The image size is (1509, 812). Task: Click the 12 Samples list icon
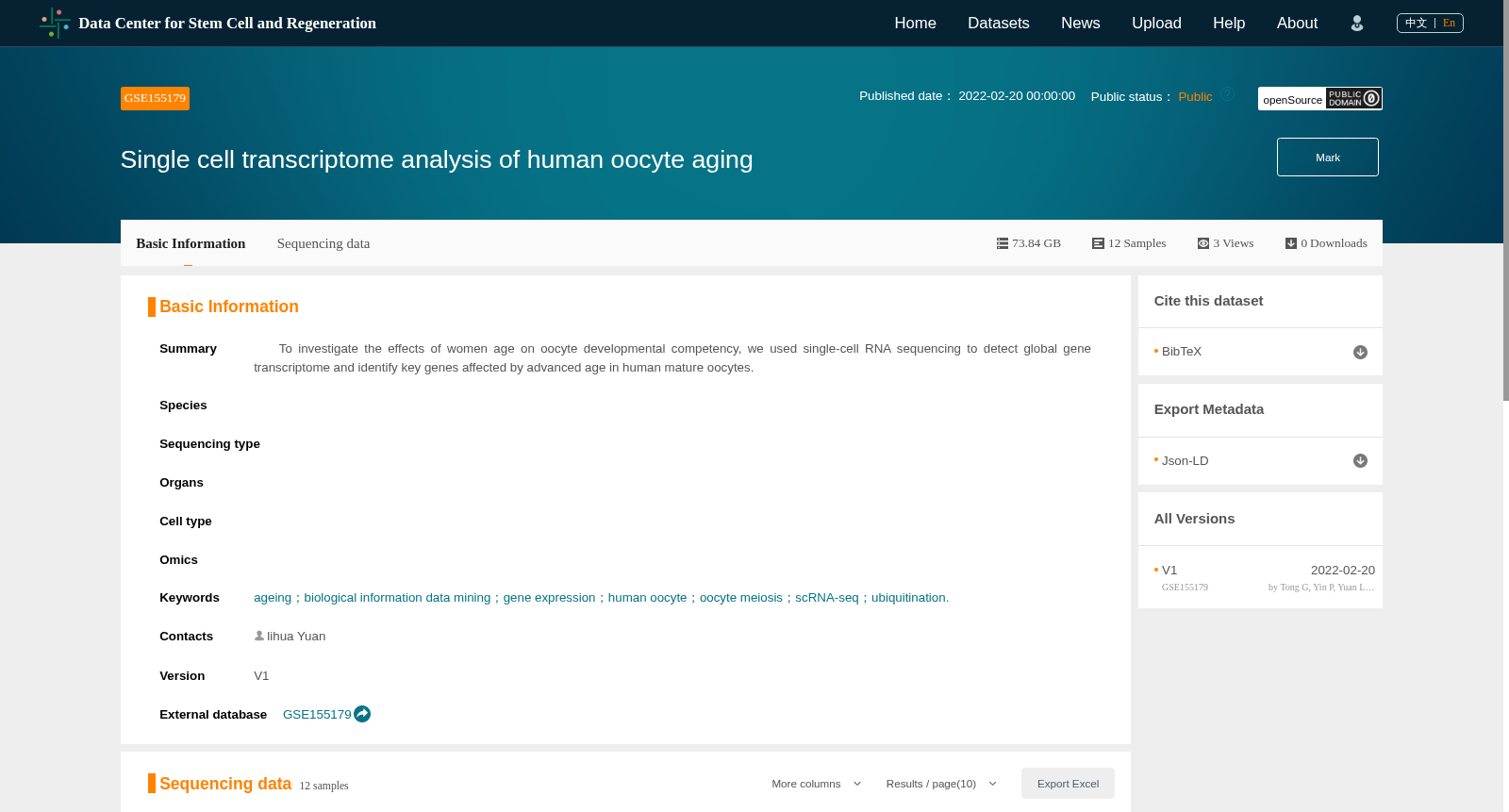click(1098, 243)
